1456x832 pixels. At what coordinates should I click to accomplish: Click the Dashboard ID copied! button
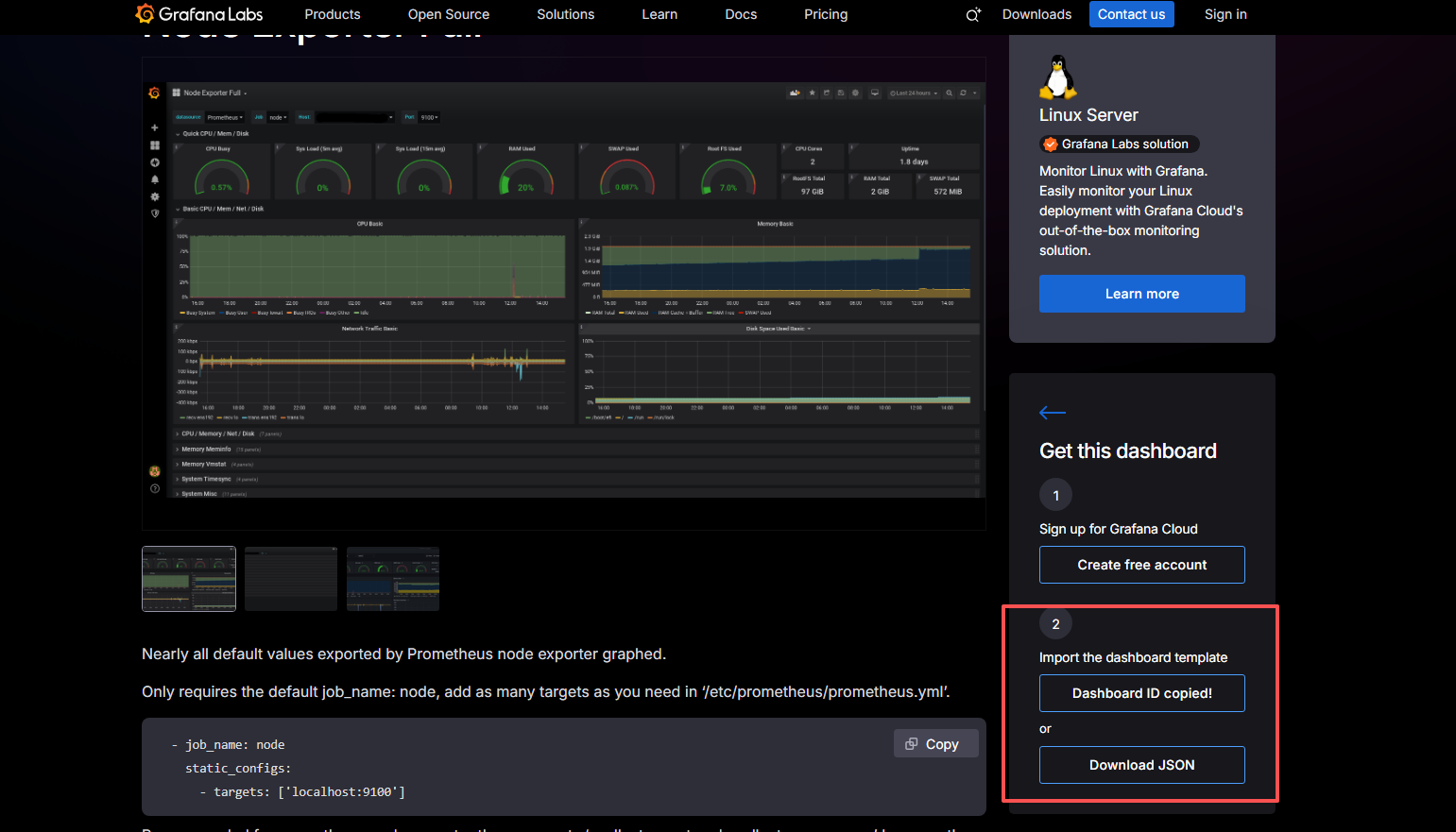tap(1141, 693)
